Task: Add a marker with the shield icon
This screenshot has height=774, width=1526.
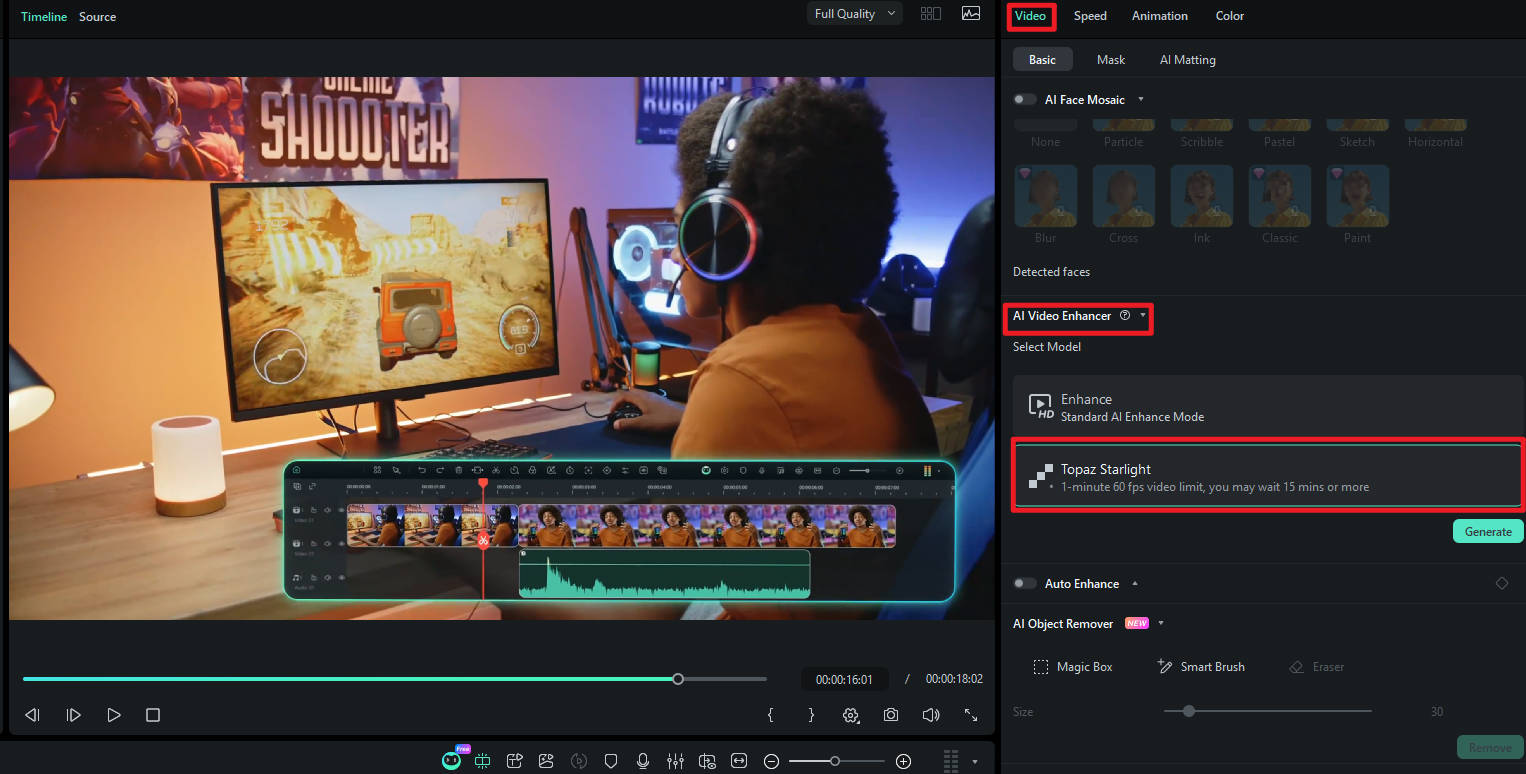Action: [x=610, y=761]
